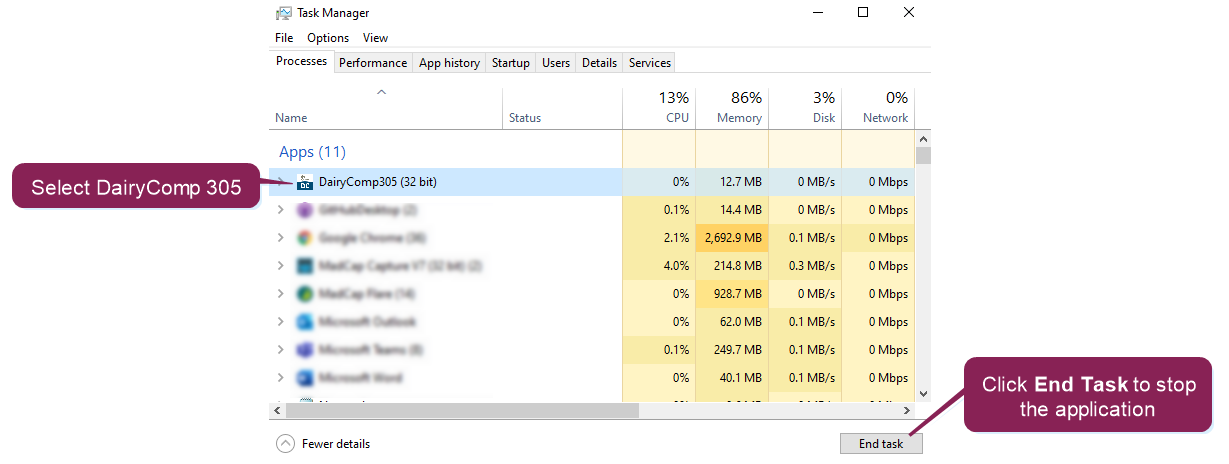Sort by the Disk column header

804,108
